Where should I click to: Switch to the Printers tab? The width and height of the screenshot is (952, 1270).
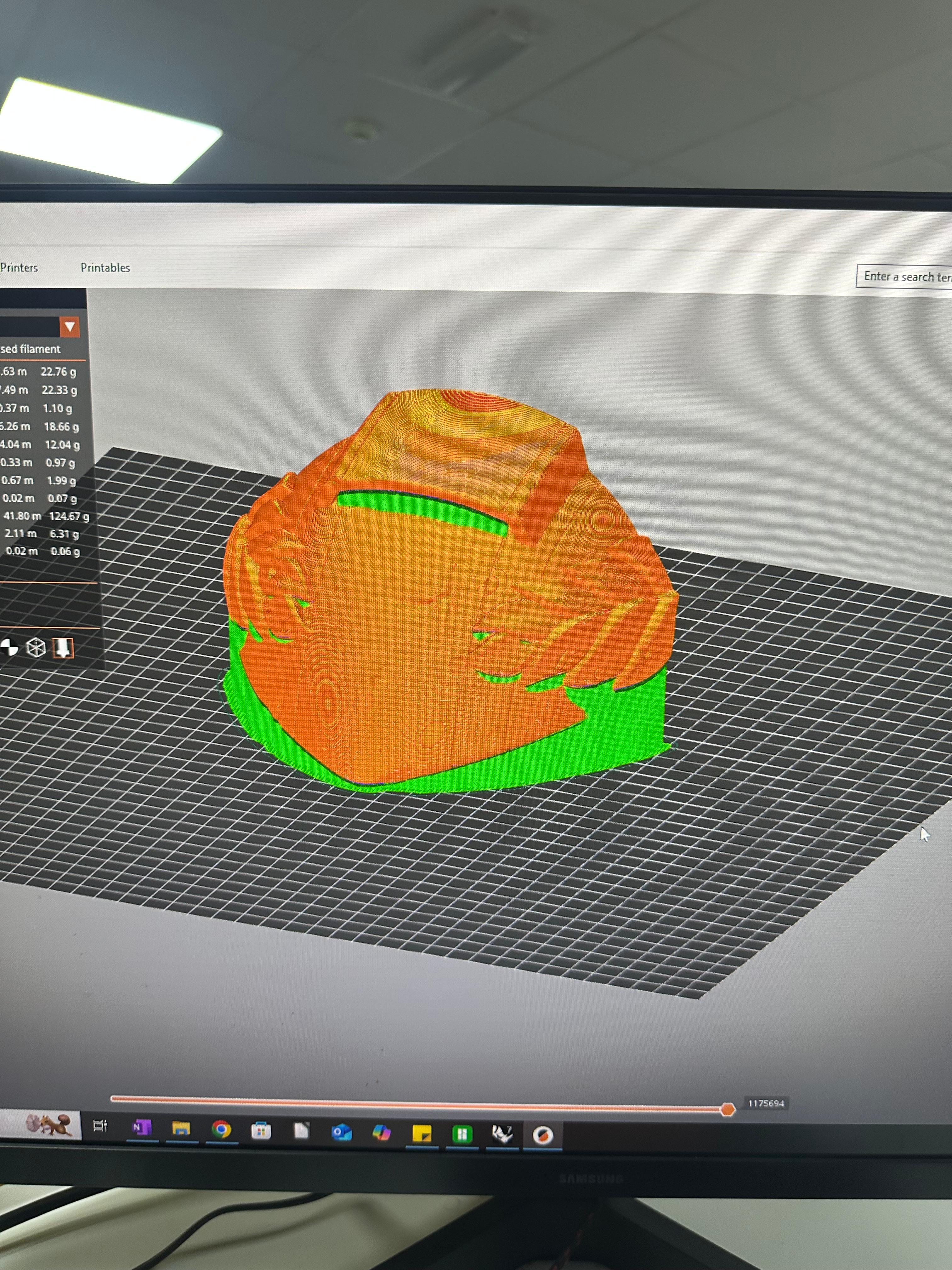click(x=20, y=267)
